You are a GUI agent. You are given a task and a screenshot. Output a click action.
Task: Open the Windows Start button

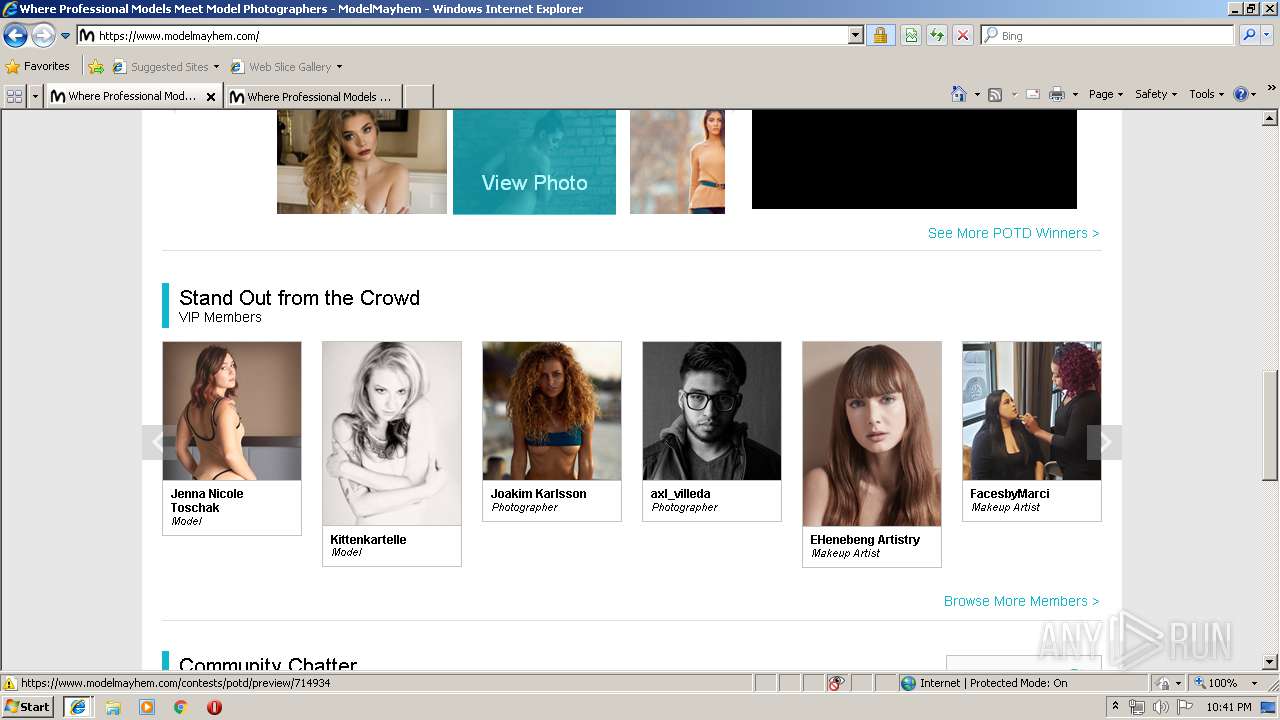click(x=28, y=706)
